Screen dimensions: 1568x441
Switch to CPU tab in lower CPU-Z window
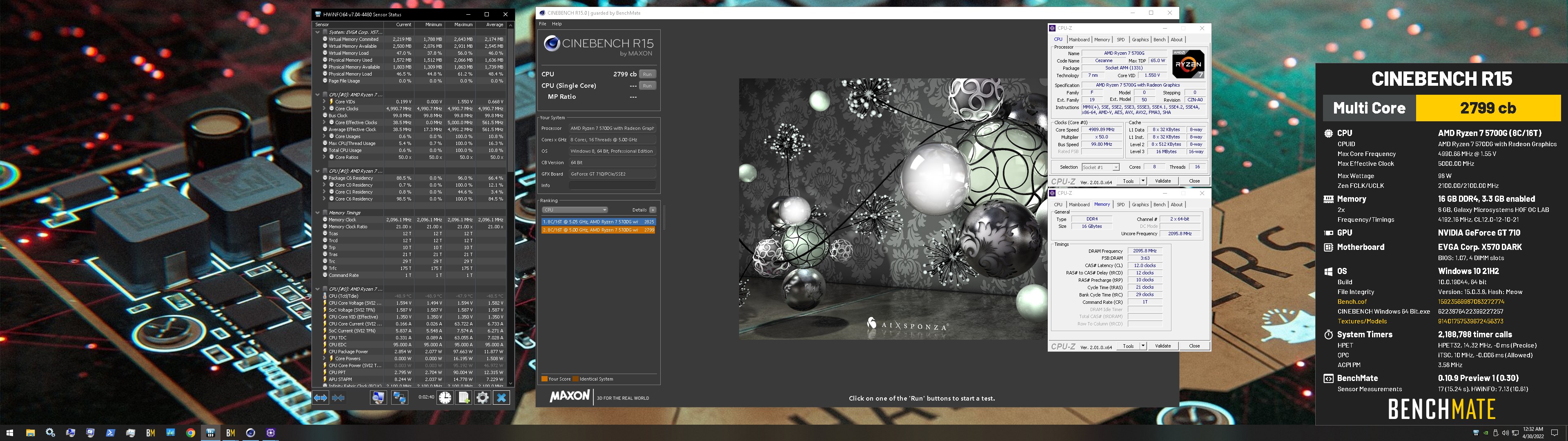[x=1058, y=205]
